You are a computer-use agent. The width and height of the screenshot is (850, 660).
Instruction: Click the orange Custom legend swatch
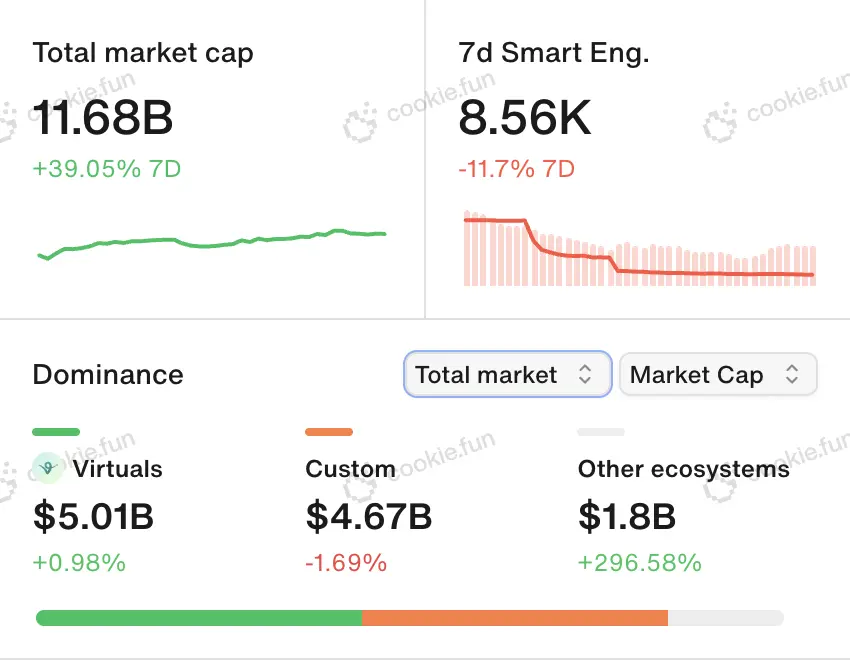point(329,432)
